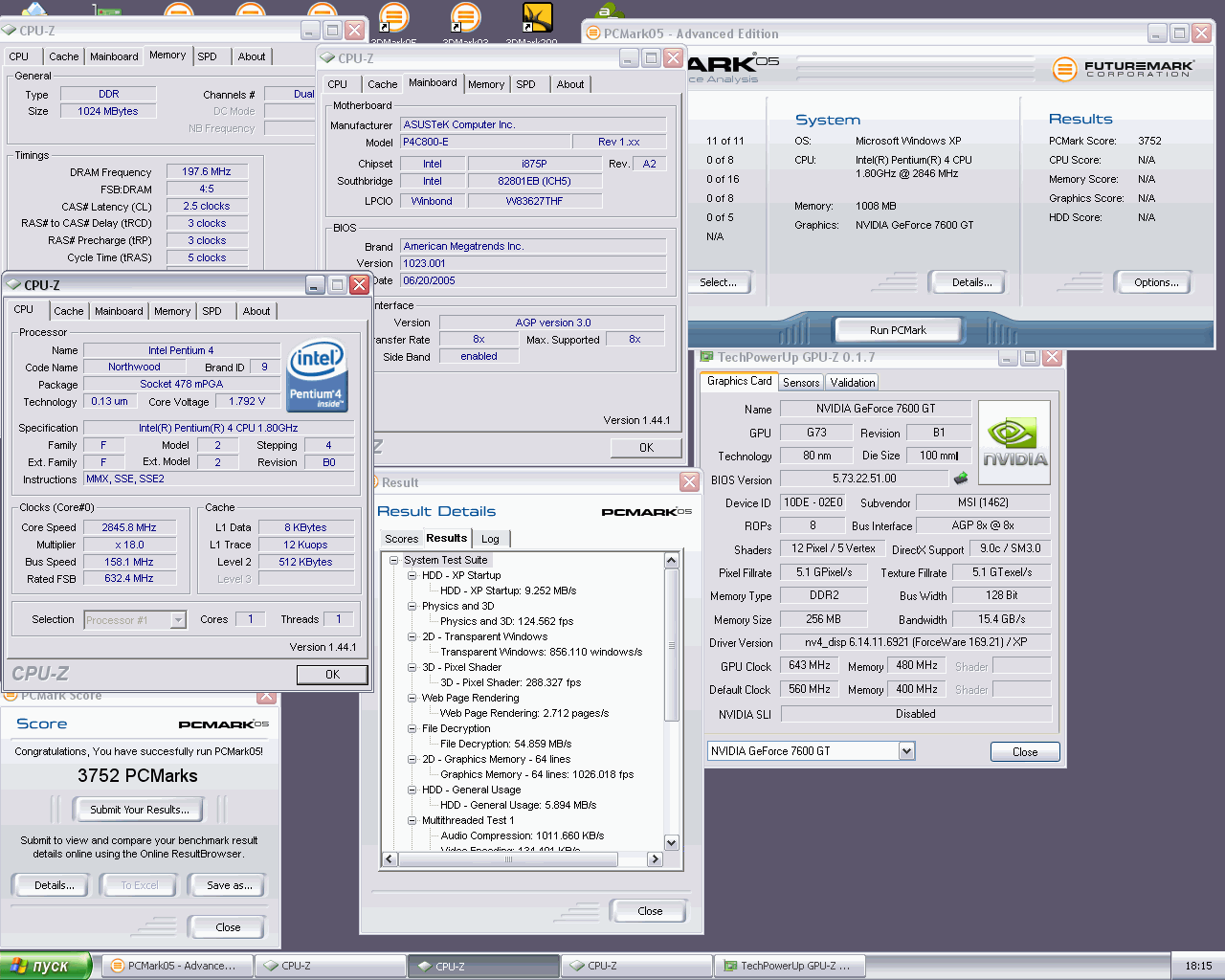Click Close in the Score window
The height and width of the screenshot is (980, 1225).
tap(228, 927)
